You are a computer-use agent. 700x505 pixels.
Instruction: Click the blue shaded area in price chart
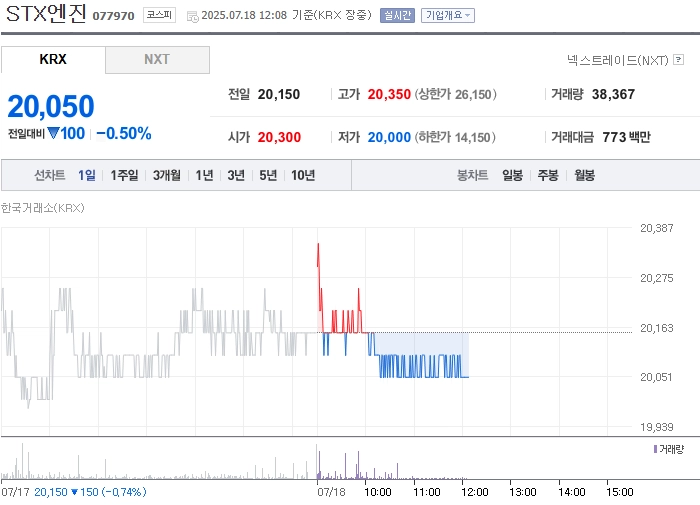tap(420, 344)
